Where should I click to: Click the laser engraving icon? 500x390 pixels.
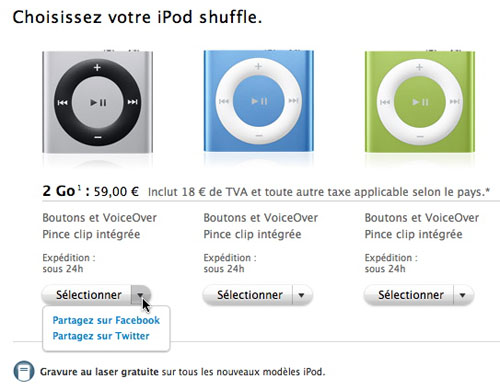[x=24, y=371]
